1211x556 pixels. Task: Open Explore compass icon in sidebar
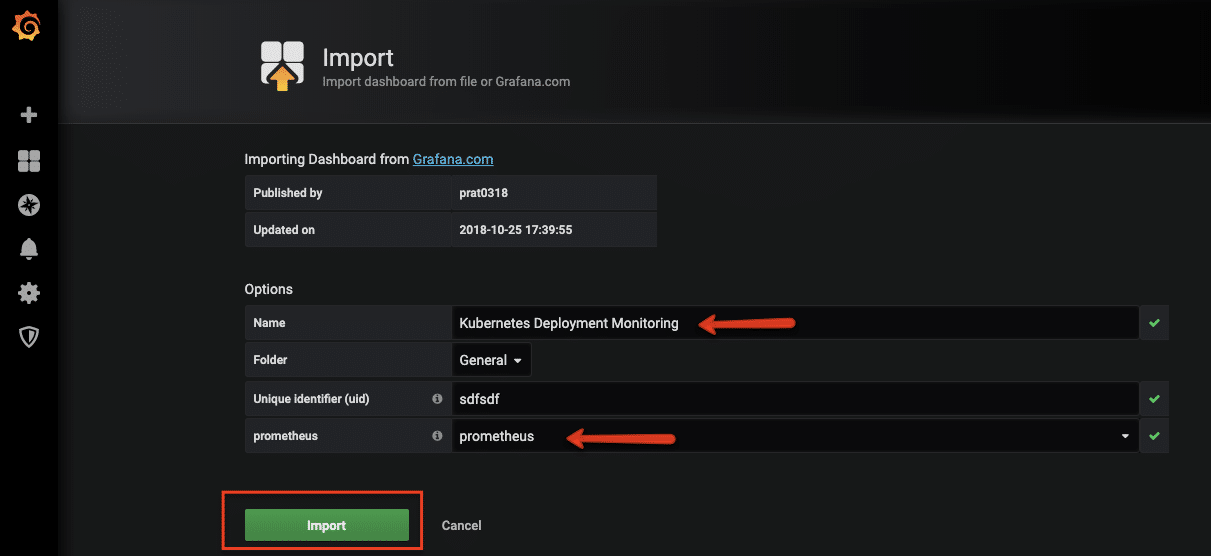click(29, 205)
